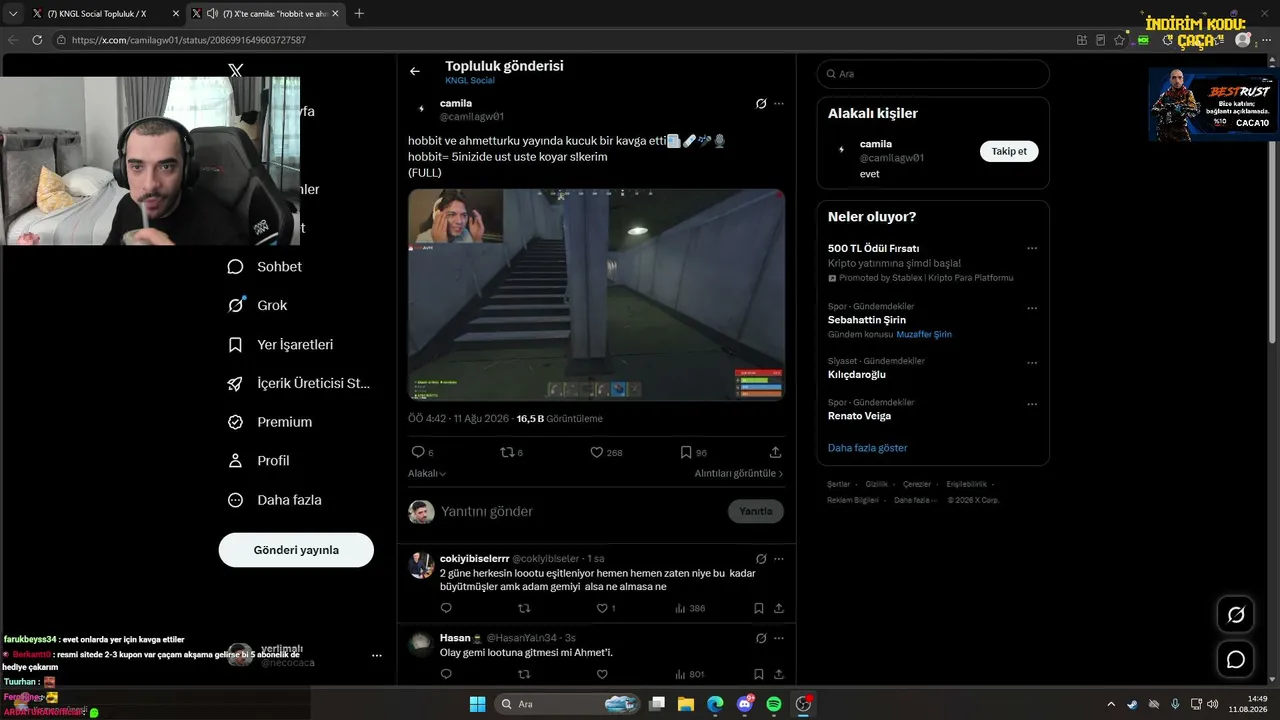This screenshot has width=1280, height=720.
Task: Open the floating messages chat button
Action: coord(1236,660)
